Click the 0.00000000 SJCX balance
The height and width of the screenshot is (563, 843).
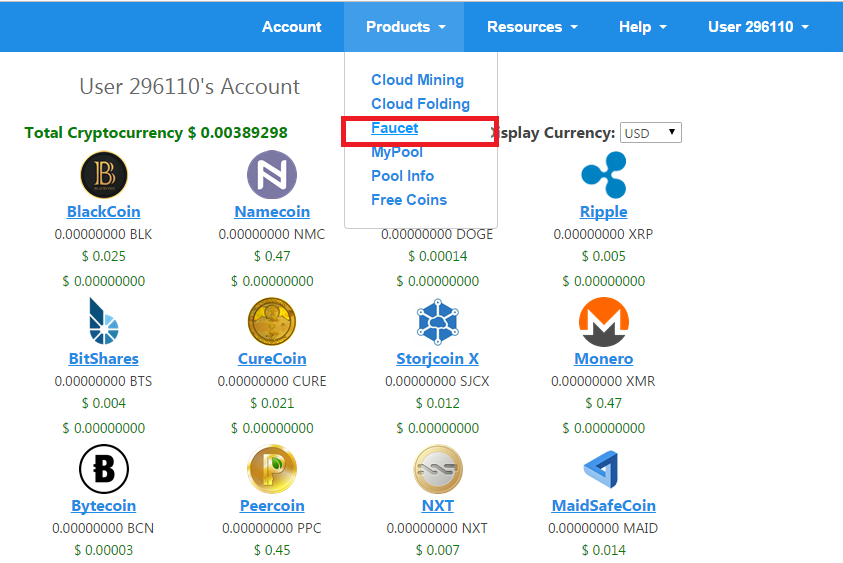click(437, 381)
